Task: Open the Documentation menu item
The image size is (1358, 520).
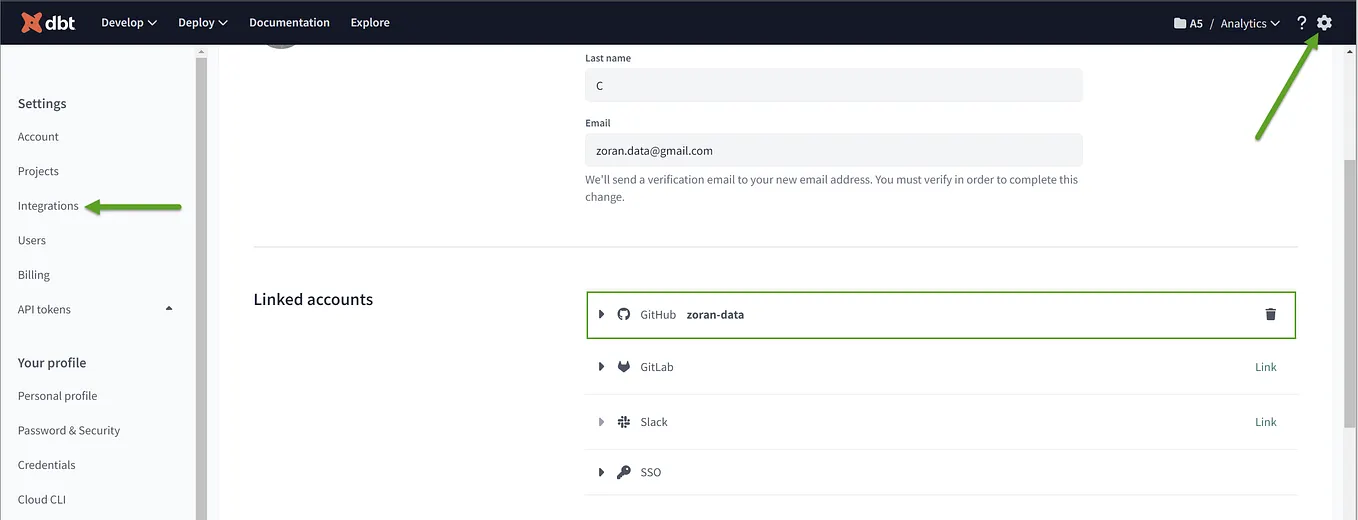Action: pos(289,22)
